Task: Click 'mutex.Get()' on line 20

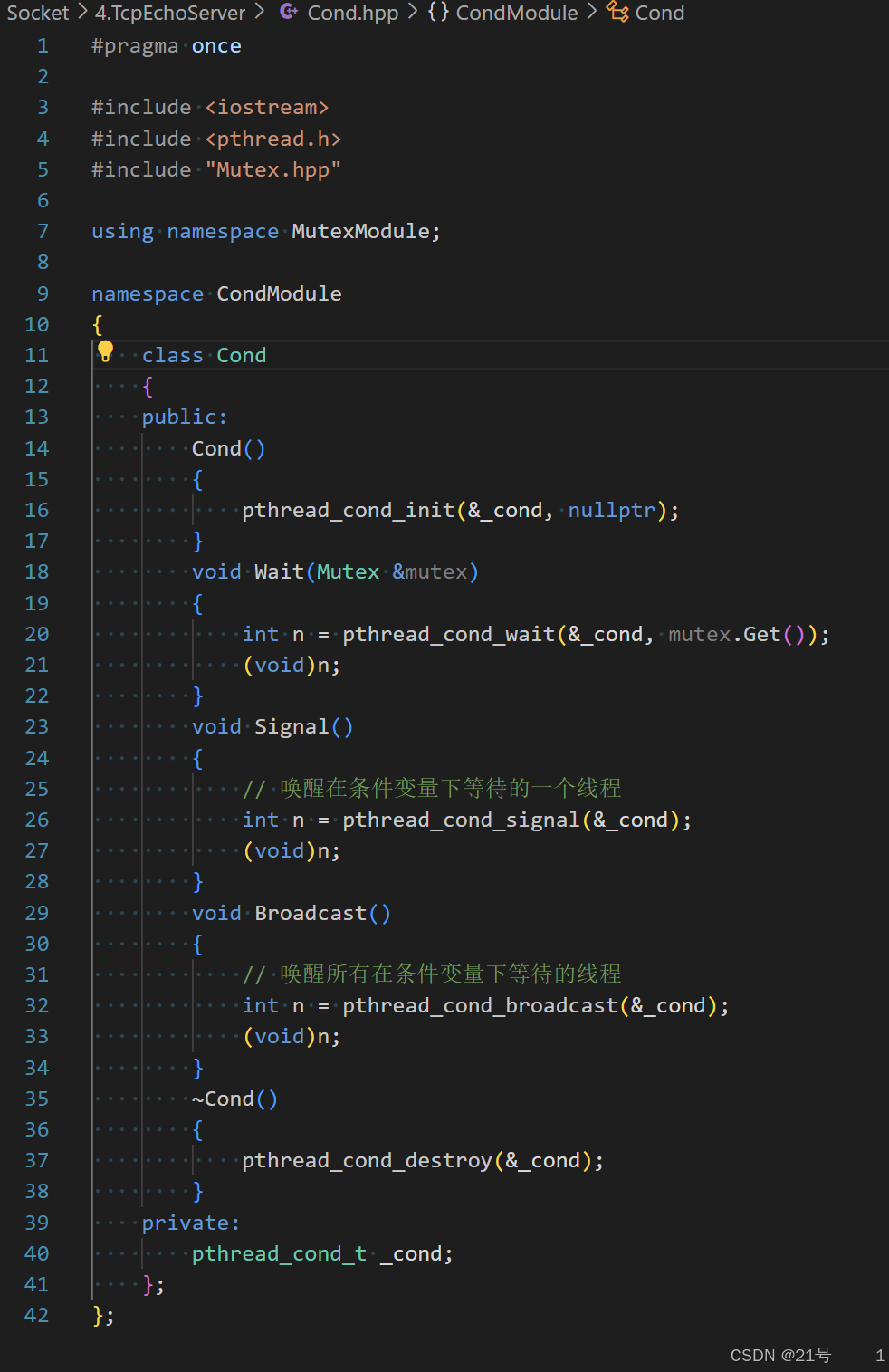Action: (737, 634)
